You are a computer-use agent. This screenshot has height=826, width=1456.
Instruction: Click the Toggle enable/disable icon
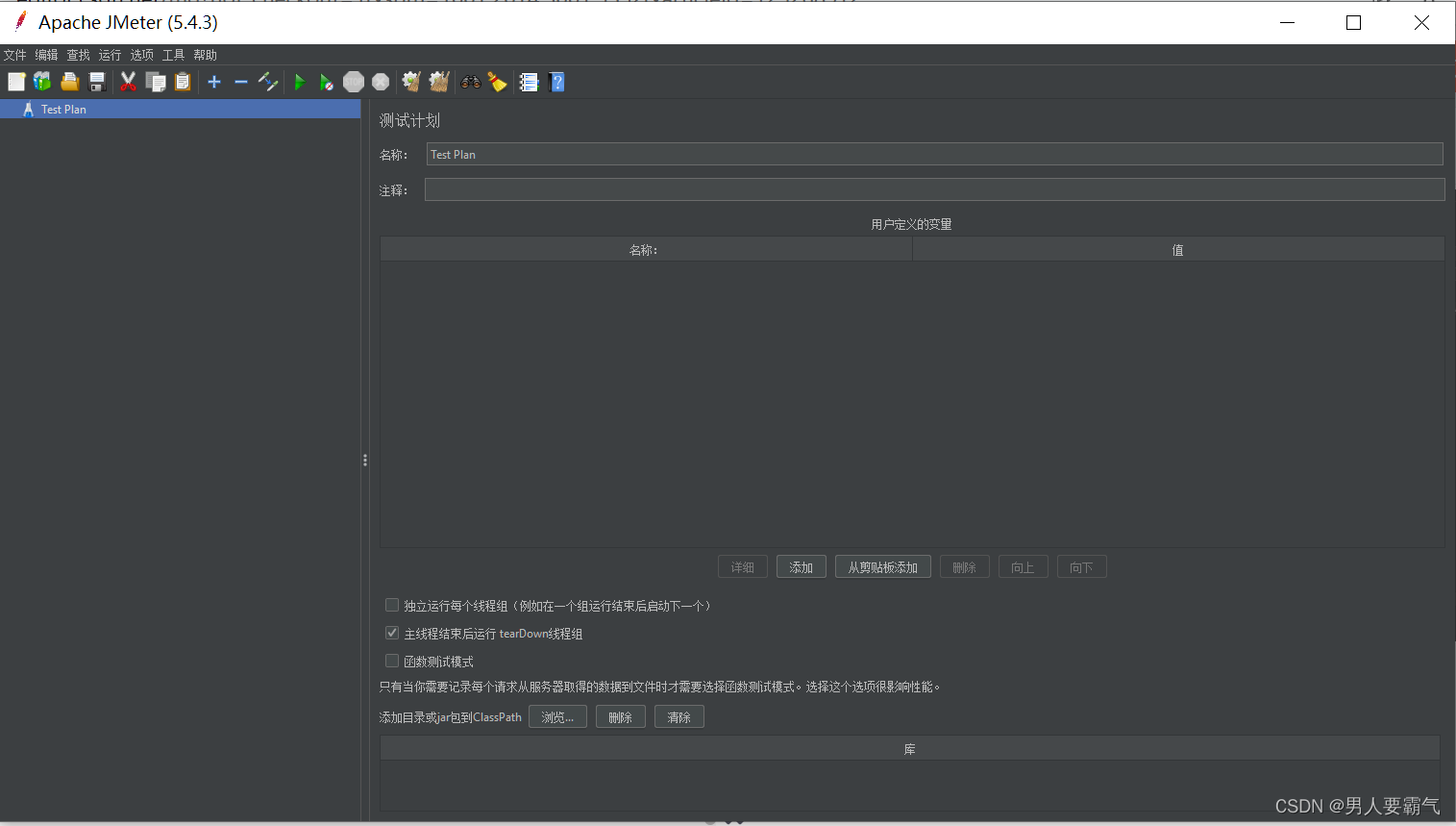[x=268, y=83]
